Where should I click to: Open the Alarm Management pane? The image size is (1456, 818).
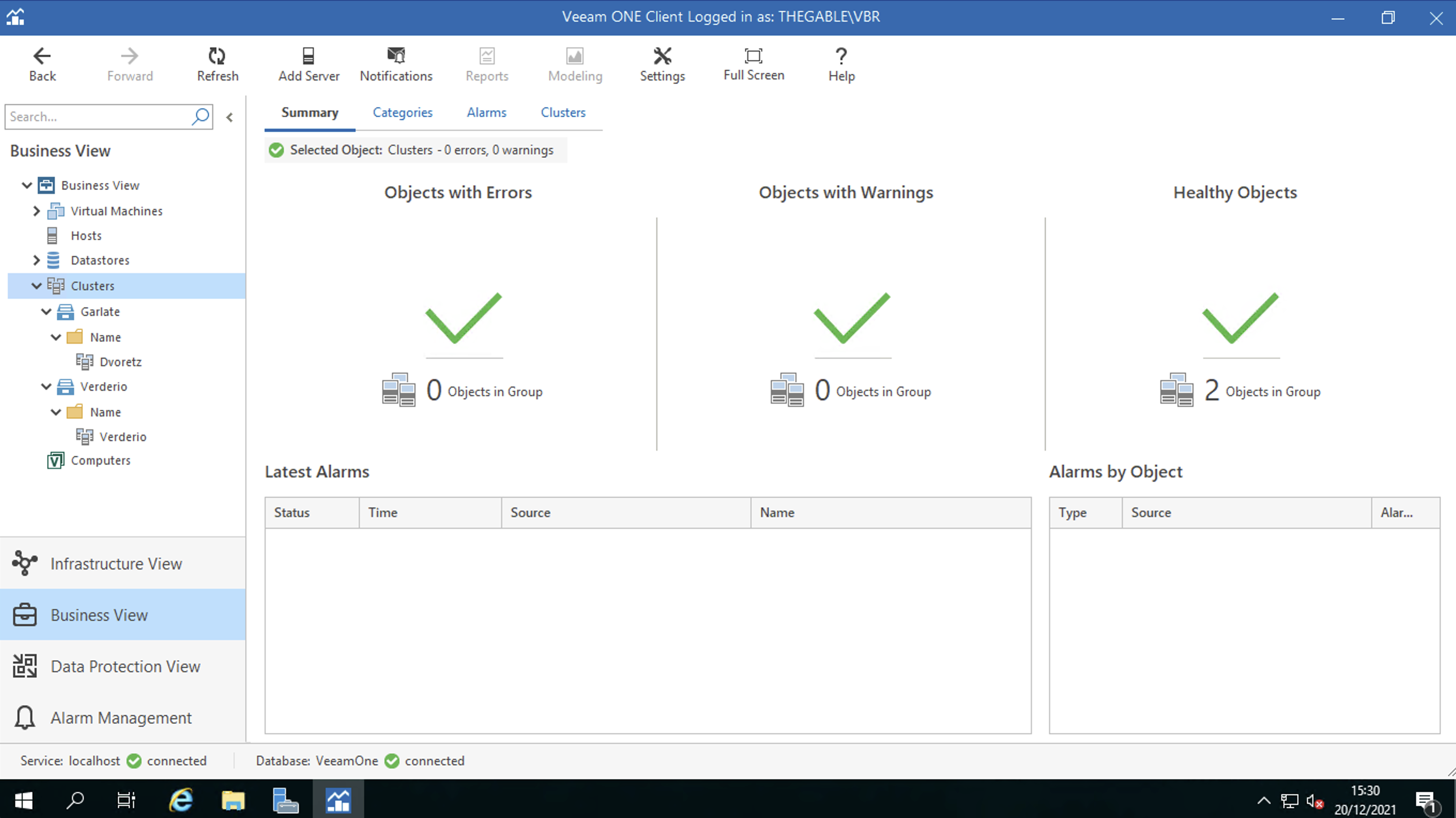[123, 717]
